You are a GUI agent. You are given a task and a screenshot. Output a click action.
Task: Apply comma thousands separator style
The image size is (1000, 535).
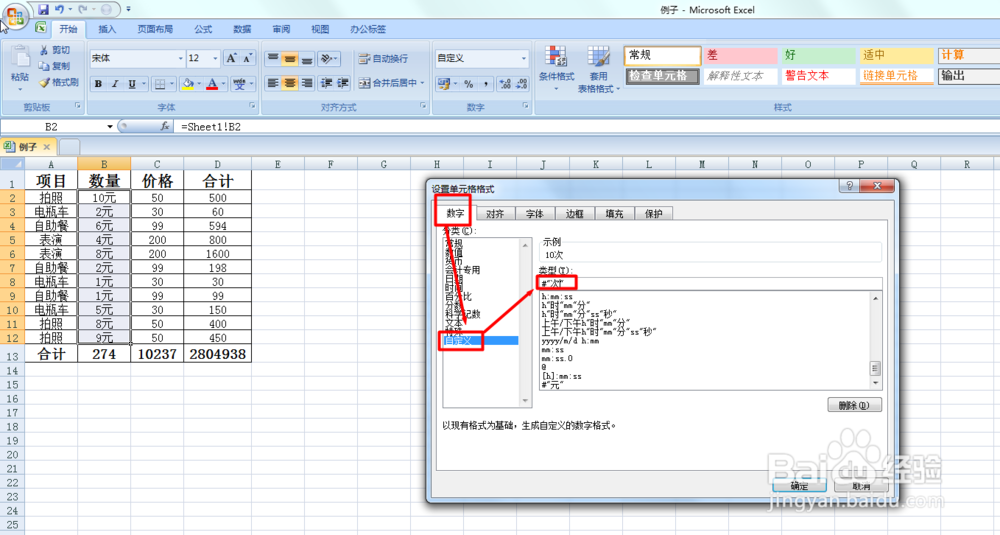(x=485, y=84)
